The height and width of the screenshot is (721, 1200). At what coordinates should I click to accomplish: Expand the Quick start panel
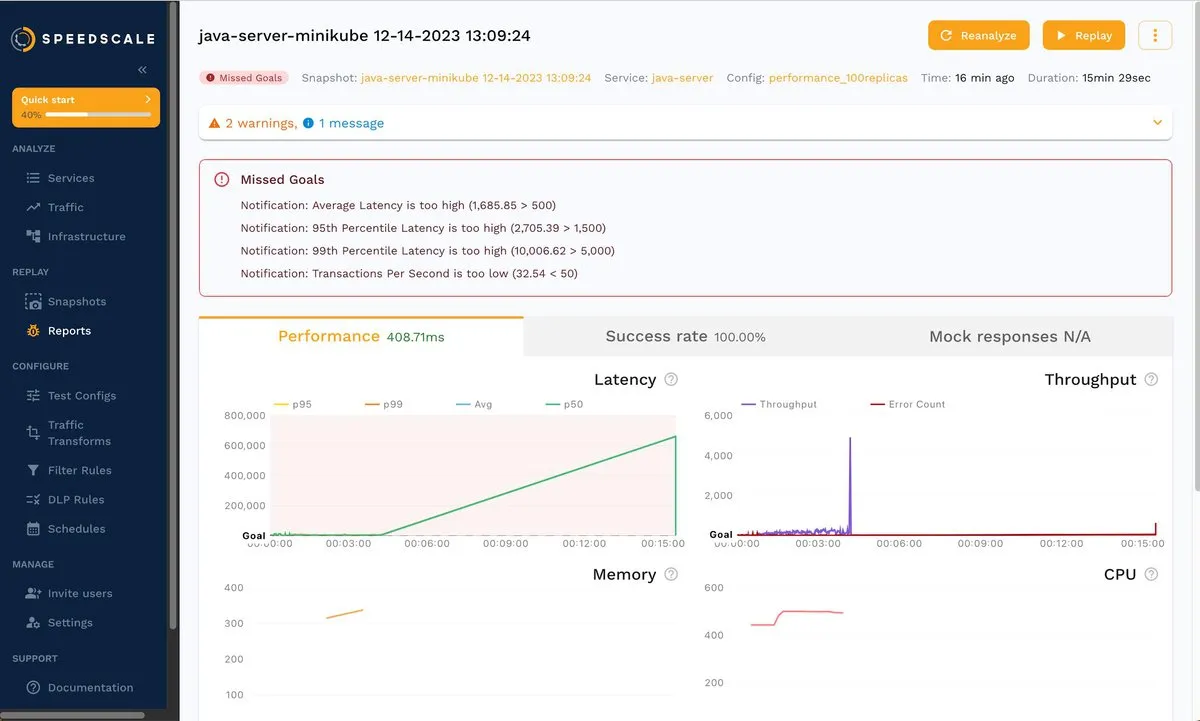coord(148,99)
